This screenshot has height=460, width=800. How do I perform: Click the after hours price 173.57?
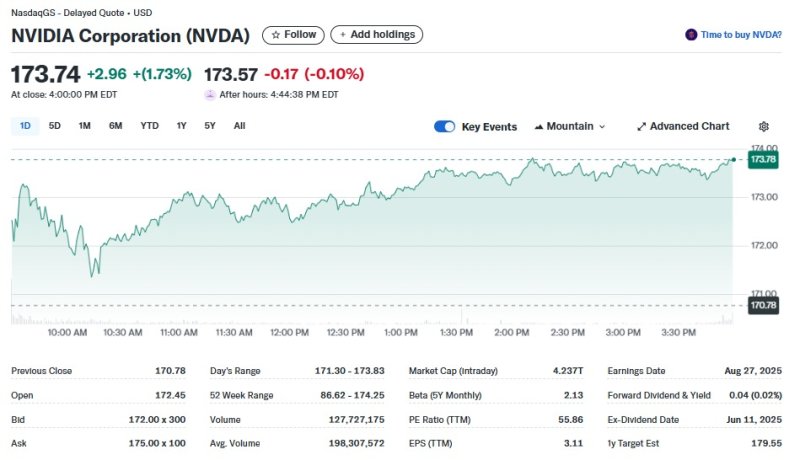[231, 75]
